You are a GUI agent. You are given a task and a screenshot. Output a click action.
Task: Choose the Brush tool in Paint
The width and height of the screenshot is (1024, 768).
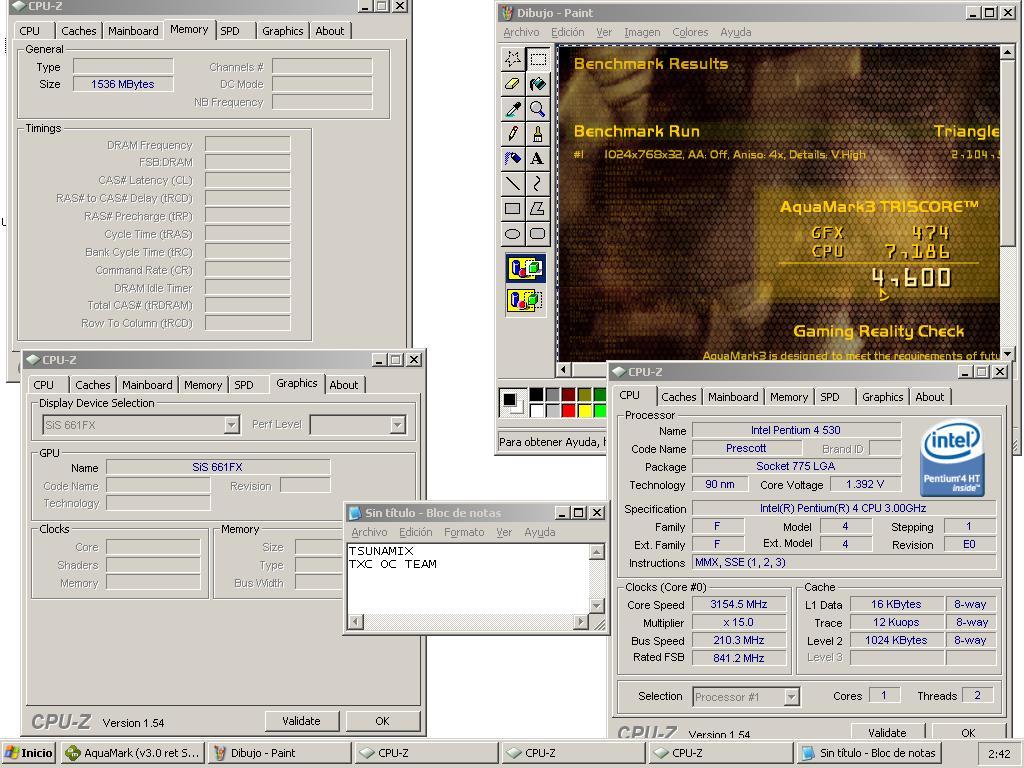tap(537, 133)
